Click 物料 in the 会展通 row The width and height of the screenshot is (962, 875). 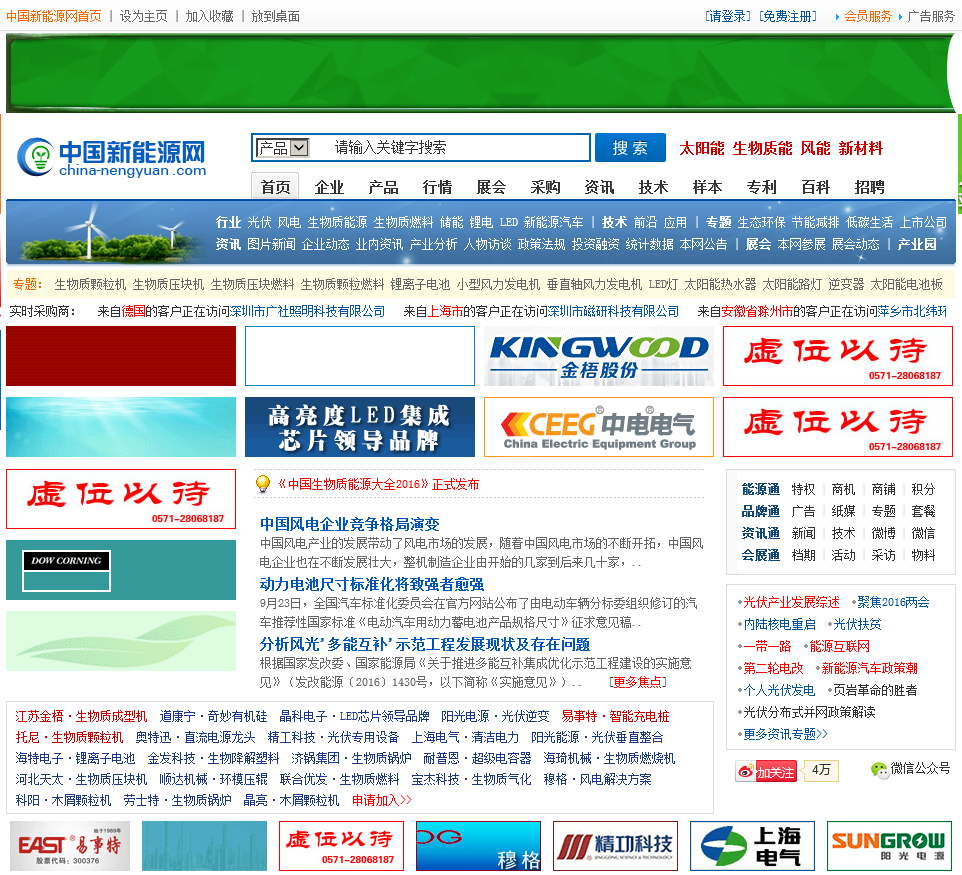[923, 555]
